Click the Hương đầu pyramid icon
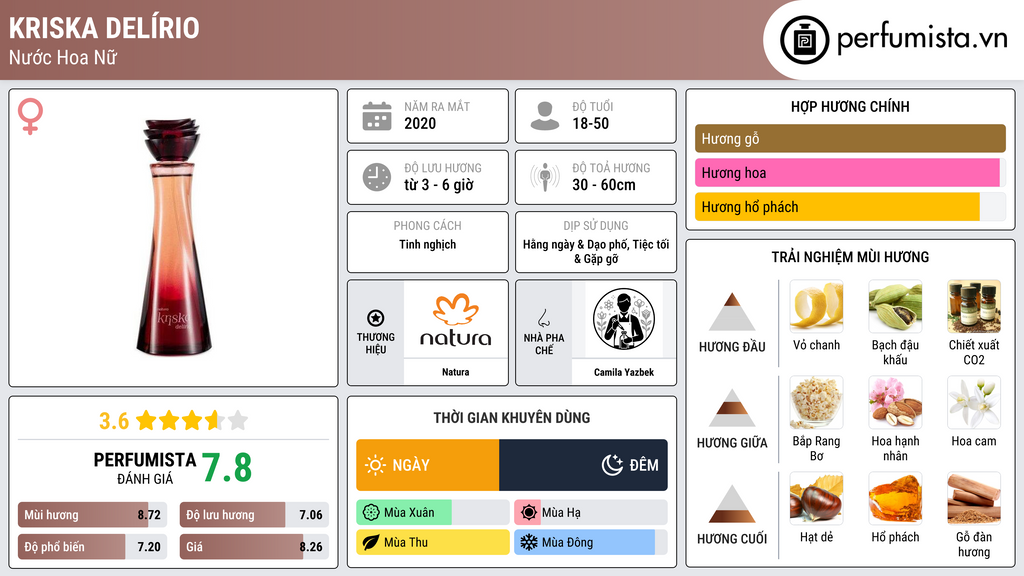This screenshot has width=1024, height=576. [732, 312]
